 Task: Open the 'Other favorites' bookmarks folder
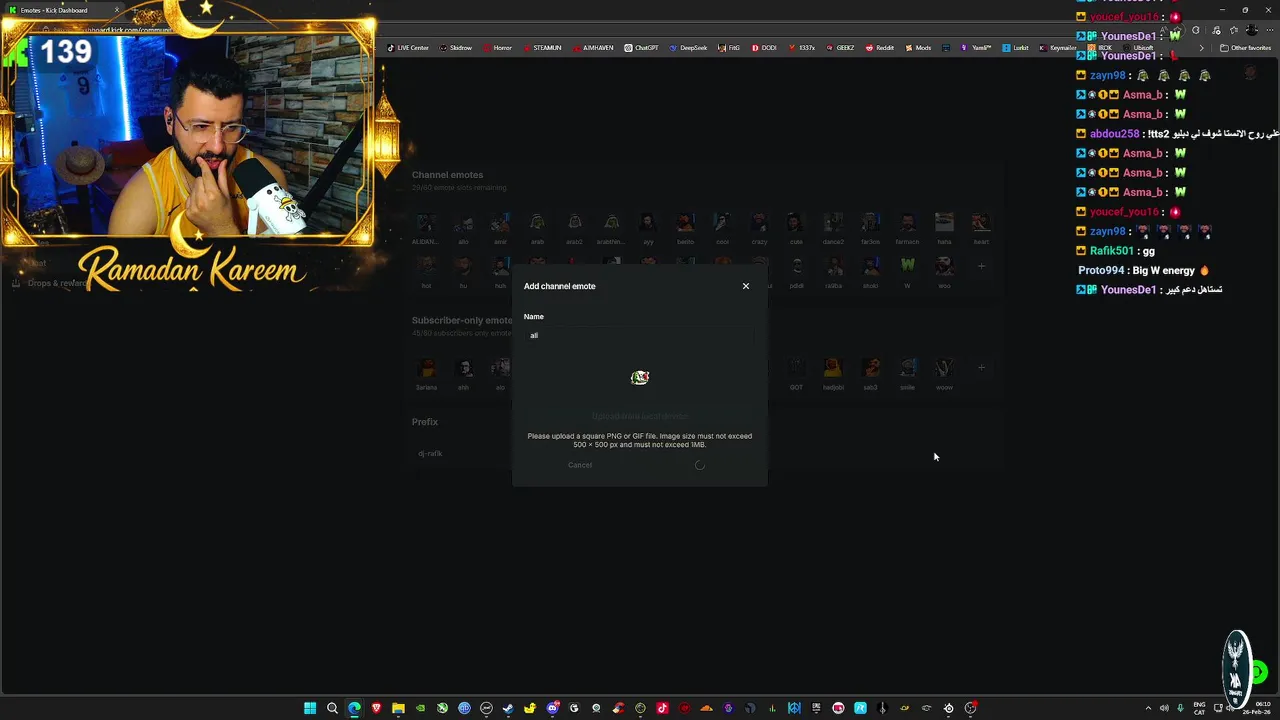click(x=1245, y=48)
